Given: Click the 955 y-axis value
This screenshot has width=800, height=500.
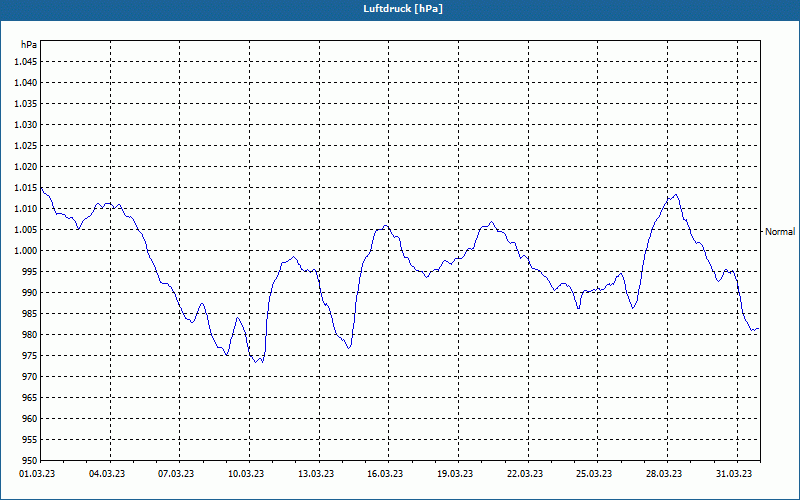Looking at the screenshot, I should point(30,439).
